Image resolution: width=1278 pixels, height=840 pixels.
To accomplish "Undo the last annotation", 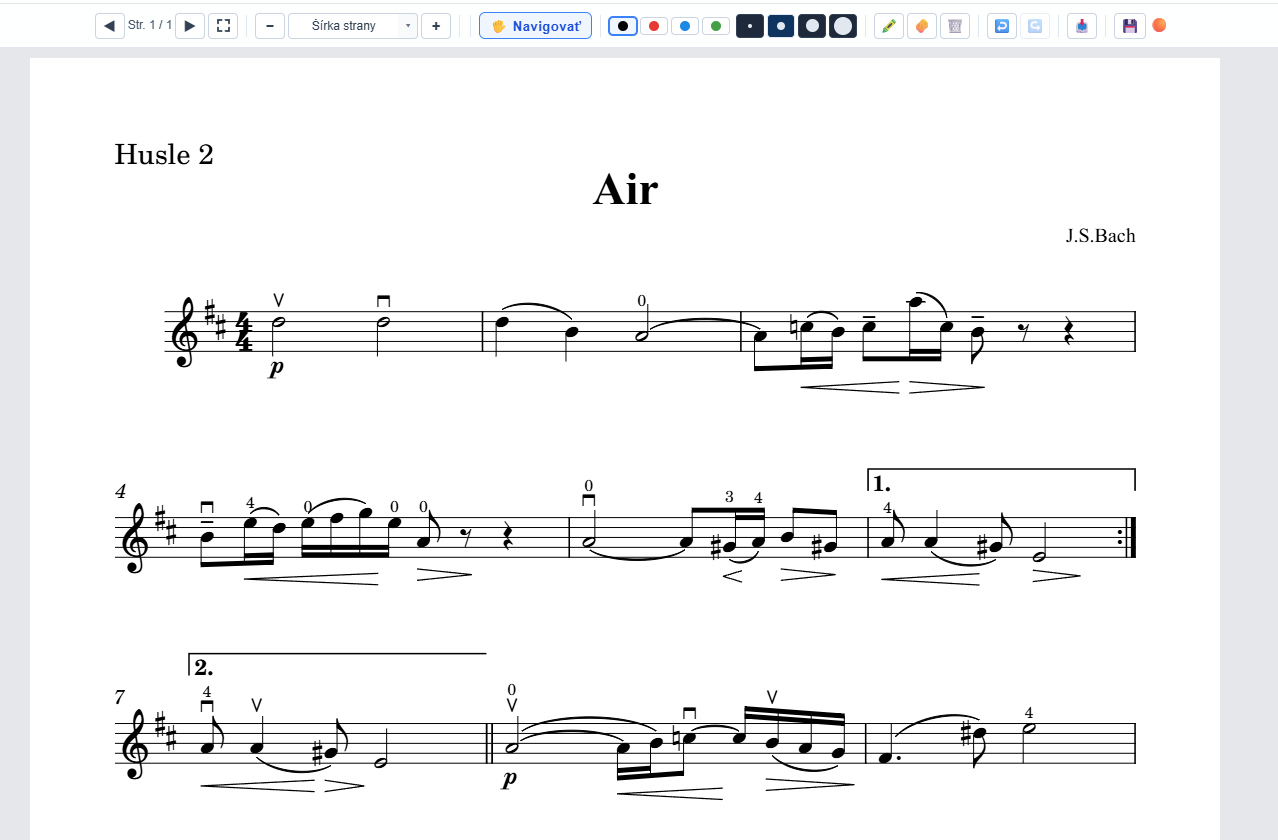I will (x=1002, y=26).
